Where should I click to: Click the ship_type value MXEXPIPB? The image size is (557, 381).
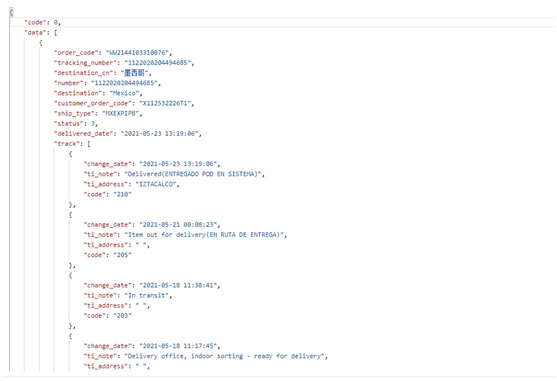[121, 114]
